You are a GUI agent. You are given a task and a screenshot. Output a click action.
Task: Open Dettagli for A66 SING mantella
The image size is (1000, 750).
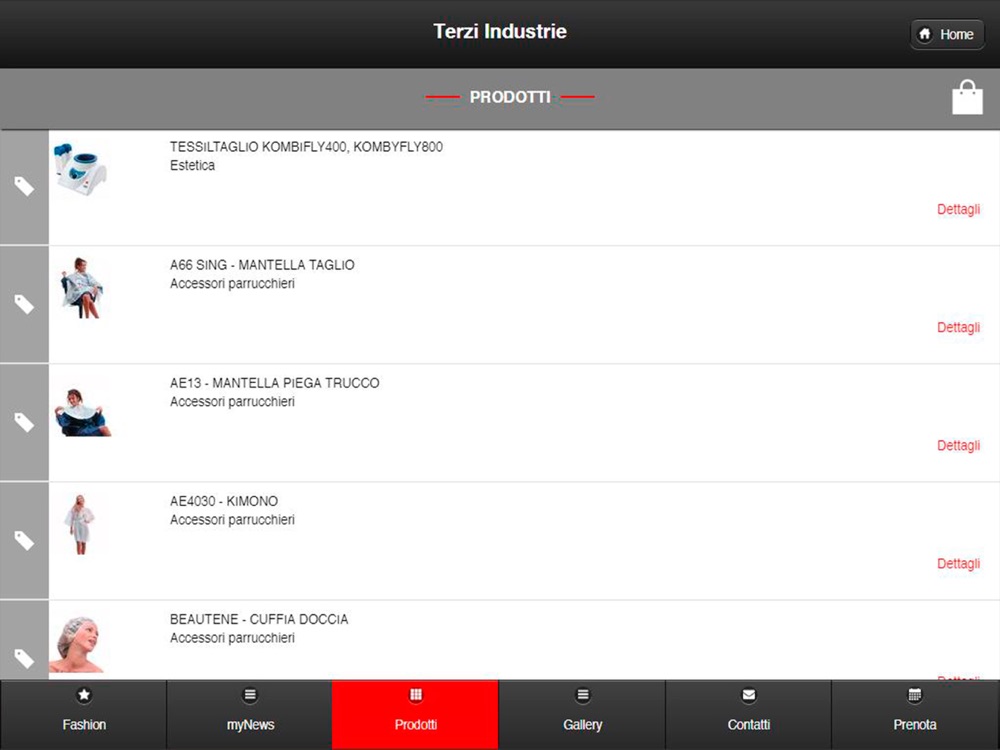(958, 327)
